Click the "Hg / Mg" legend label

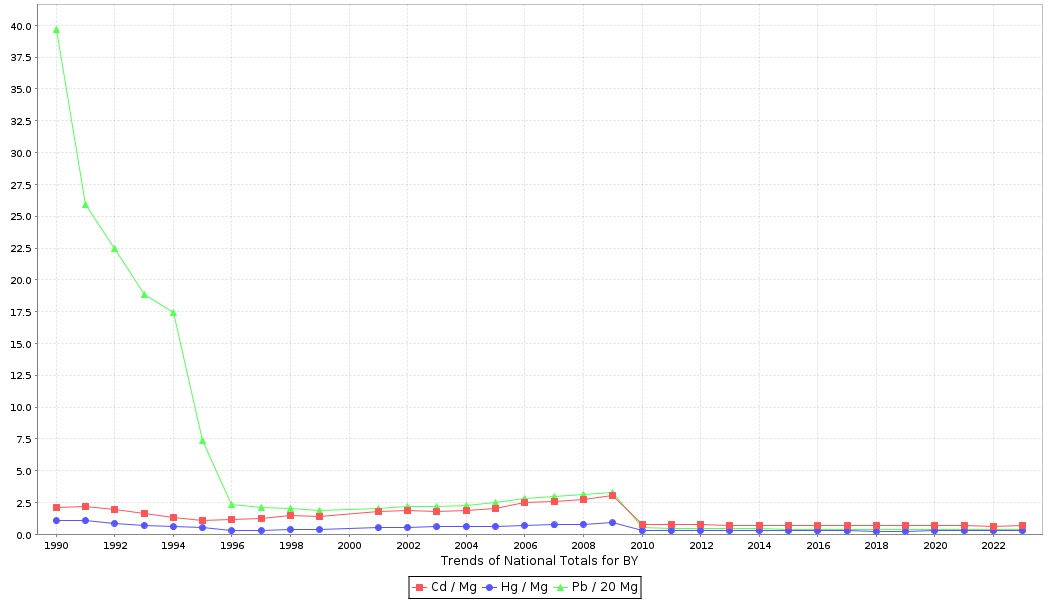pyautogui.click(x=523, y=587)
